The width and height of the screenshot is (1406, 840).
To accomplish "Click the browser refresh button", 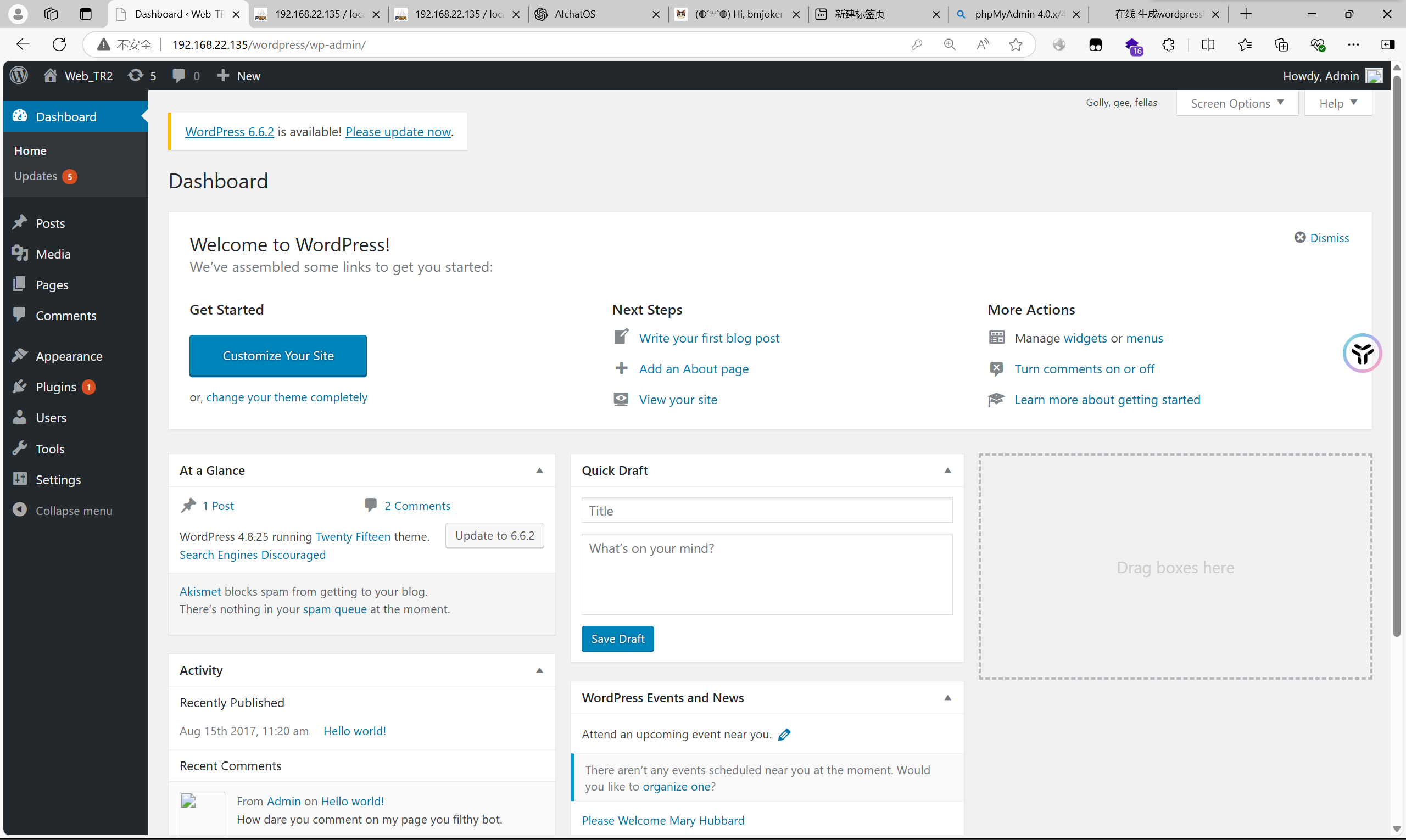I will click(x=59, y=44).
